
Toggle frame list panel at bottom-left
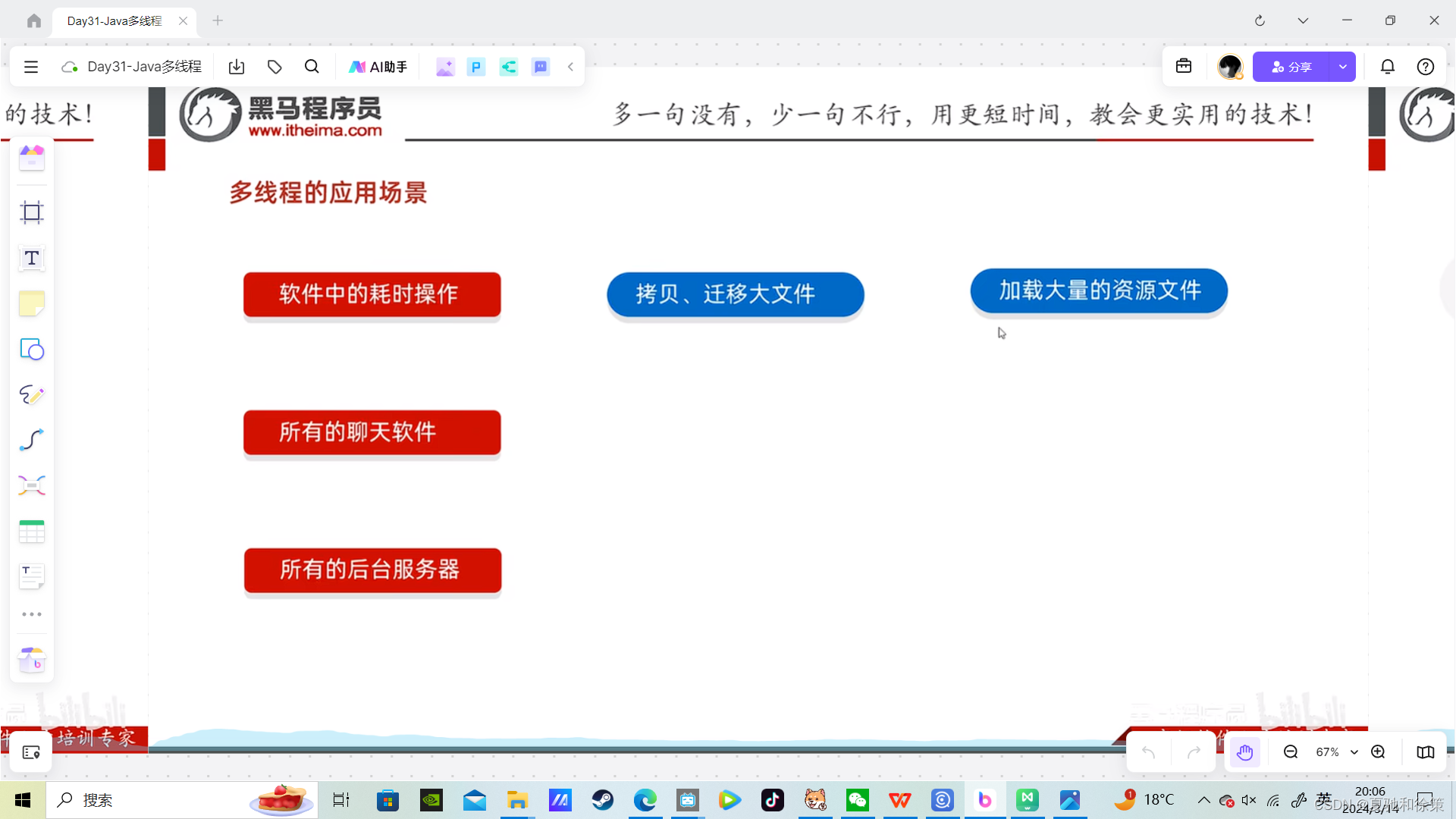tap(31, 752)
